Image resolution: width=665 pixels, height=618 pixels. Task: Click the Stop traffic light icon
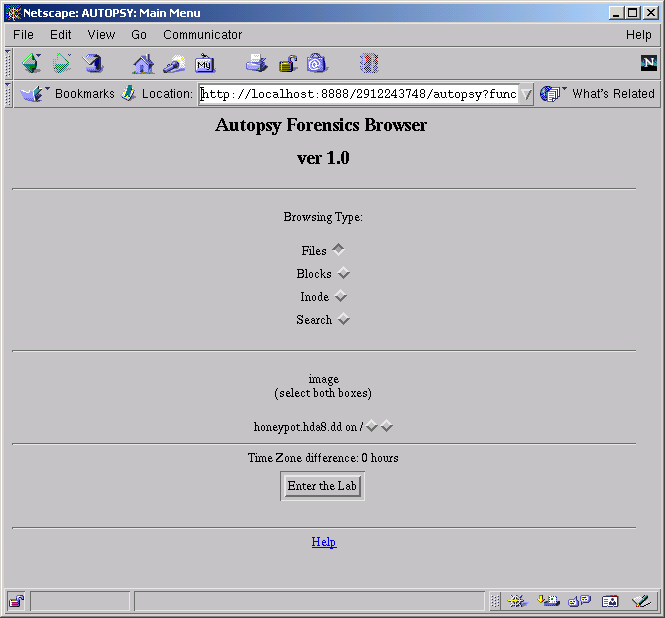tap(369, 64)
